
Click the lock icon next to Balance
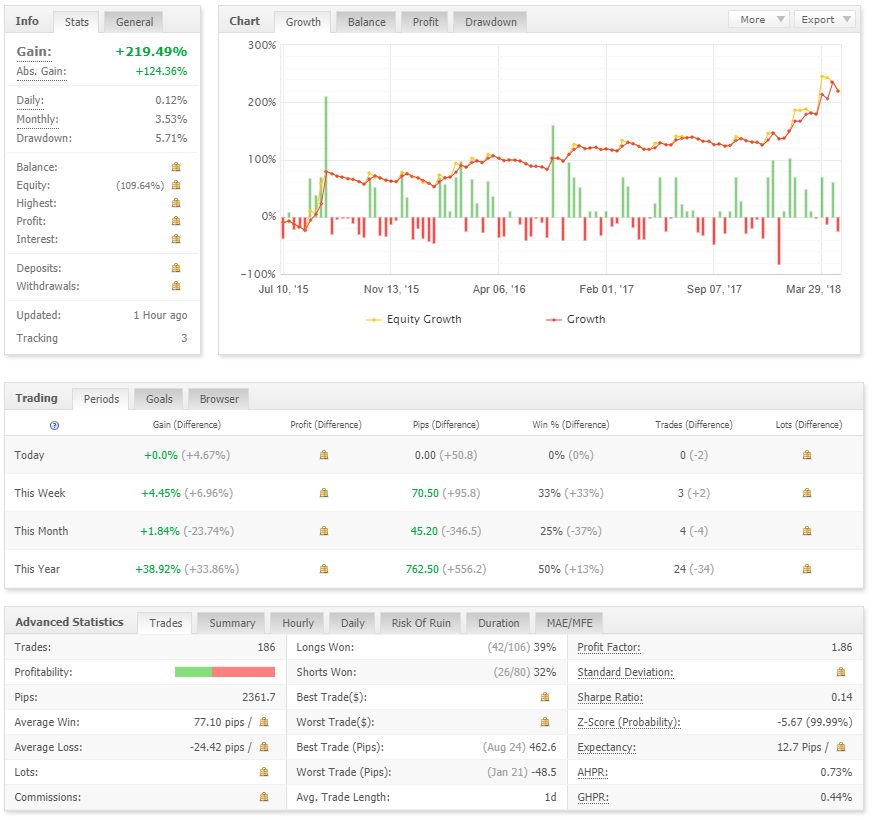pyautogui.click(x=176, y=167)
